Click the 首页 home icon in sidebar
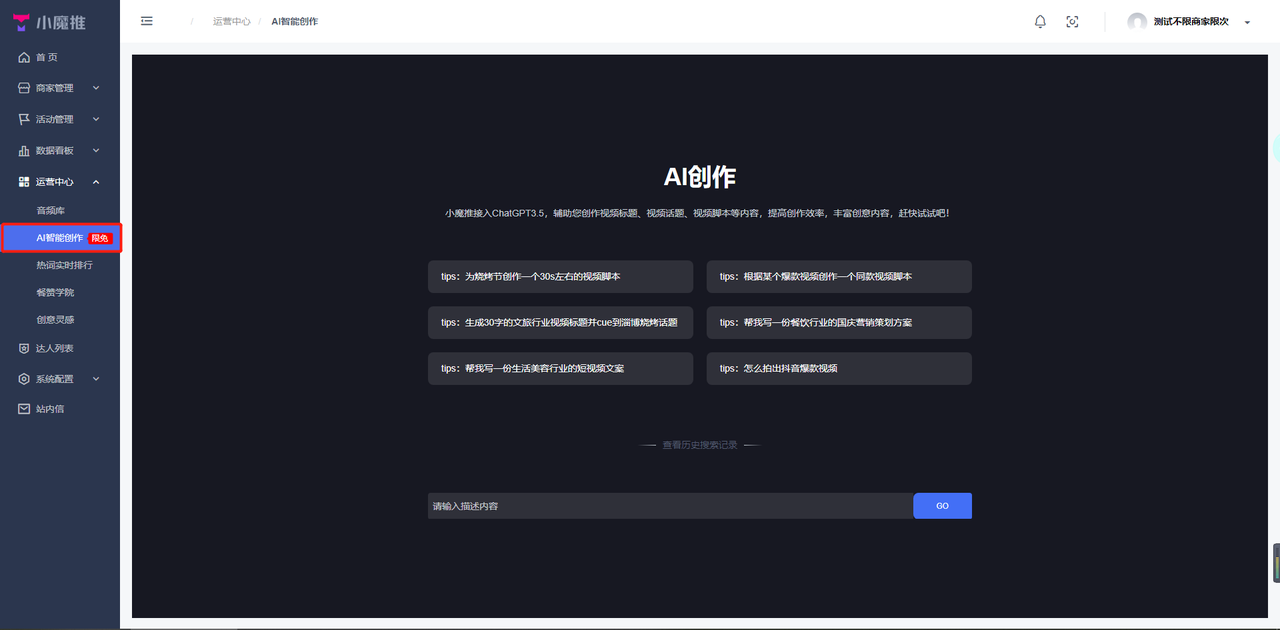The image size is (1280, 630). click(x=23, y=57)
